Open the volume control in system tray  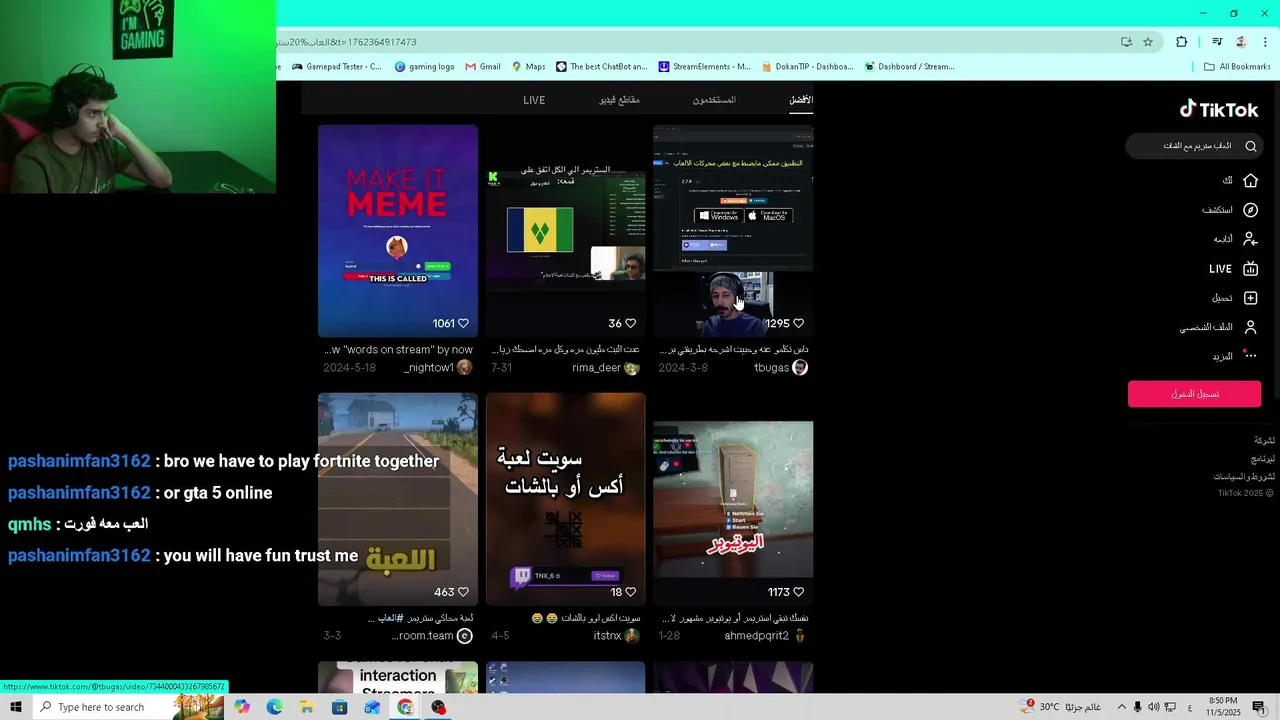tap(1153, 707)
